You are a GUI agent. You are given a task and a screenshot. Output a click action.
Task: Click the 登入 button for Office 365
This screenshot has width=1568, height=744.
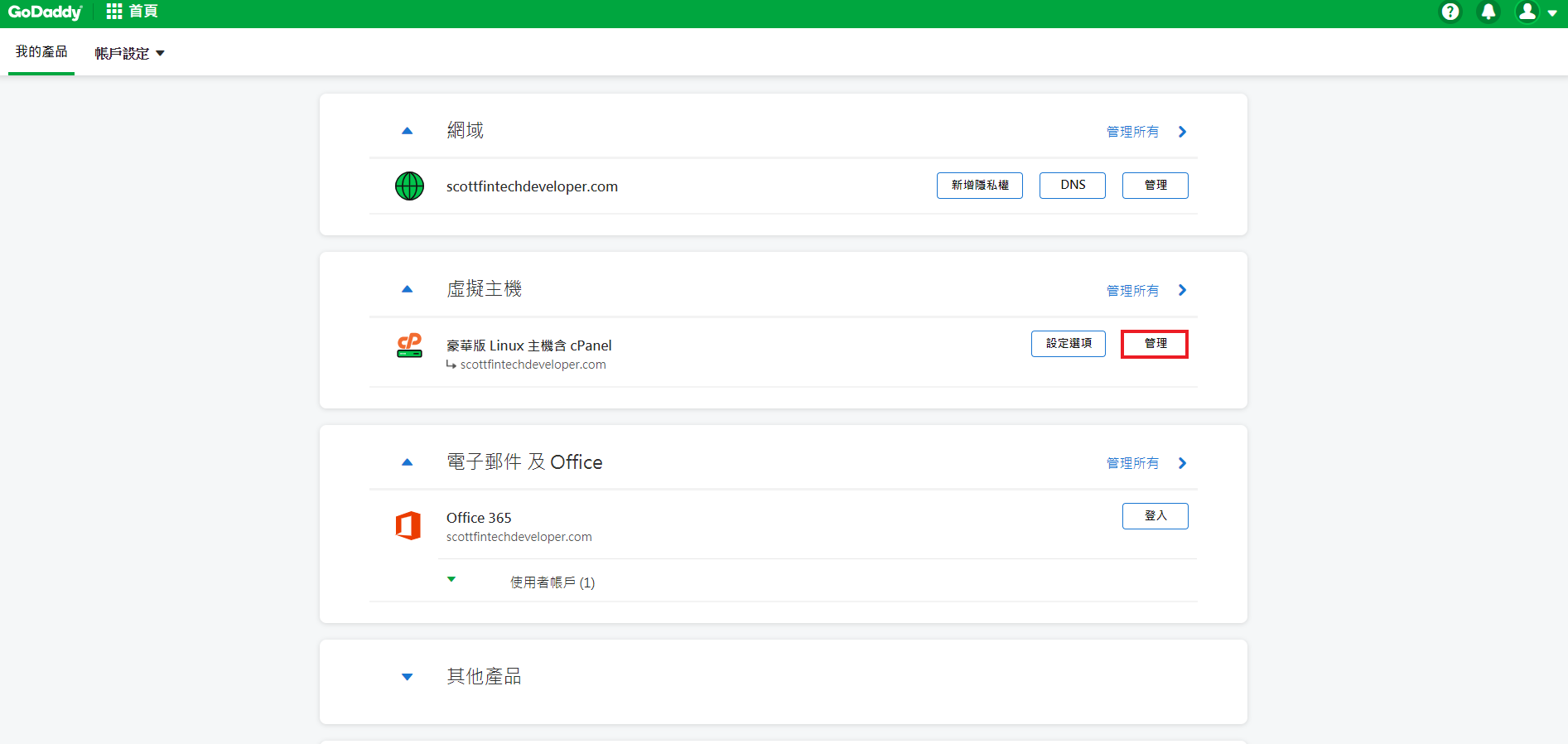click(x=1155, y=516)
